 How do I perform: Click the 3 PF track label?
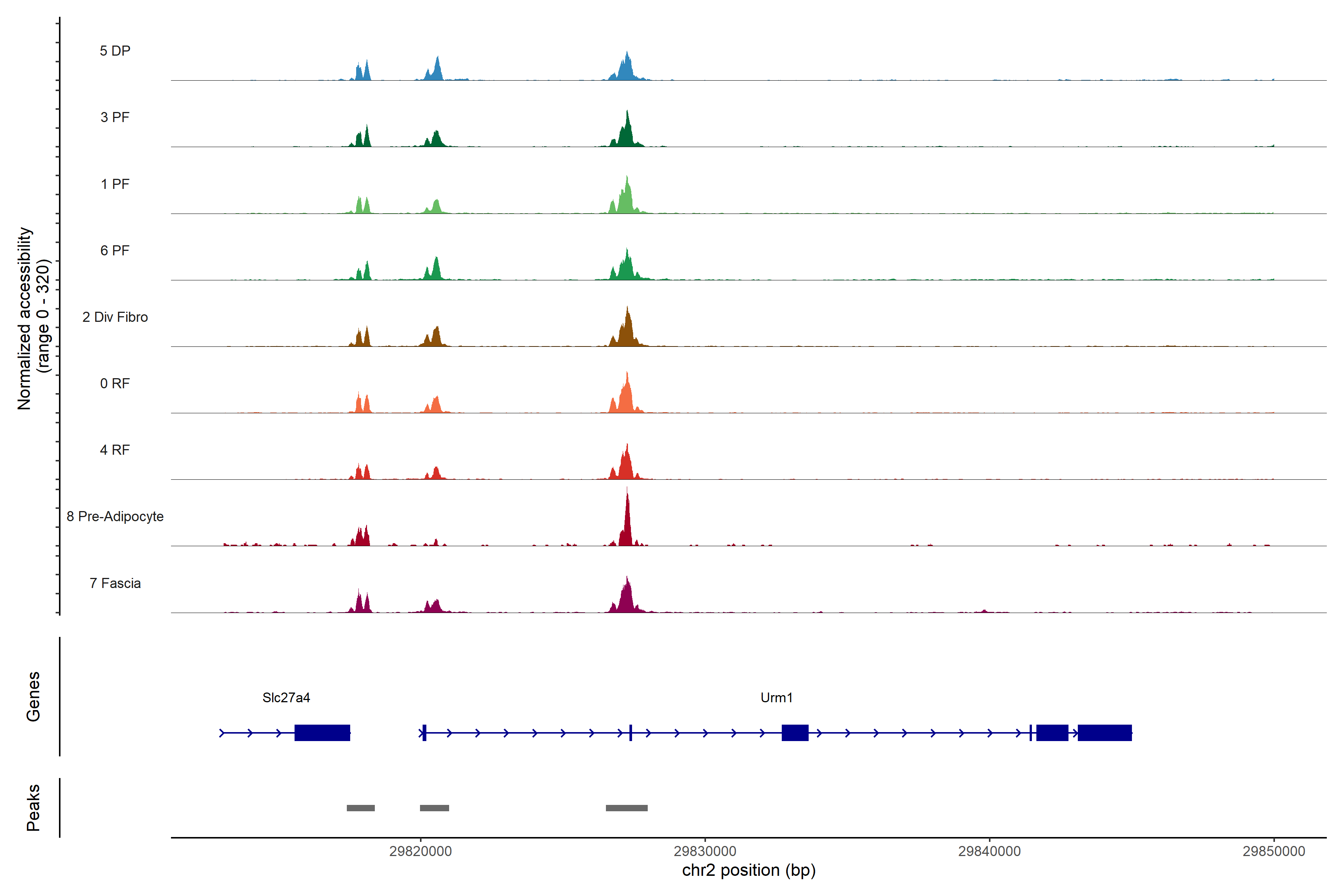pos(115,117)
